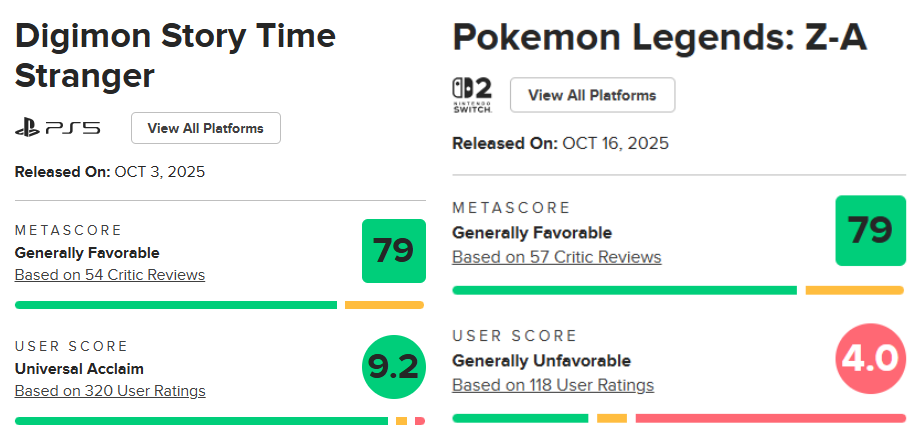Image resolution: width=921 pixels, height=447 pixels.
Task: Click Pokemon's green user score bar segment
Action: [520, 418]
